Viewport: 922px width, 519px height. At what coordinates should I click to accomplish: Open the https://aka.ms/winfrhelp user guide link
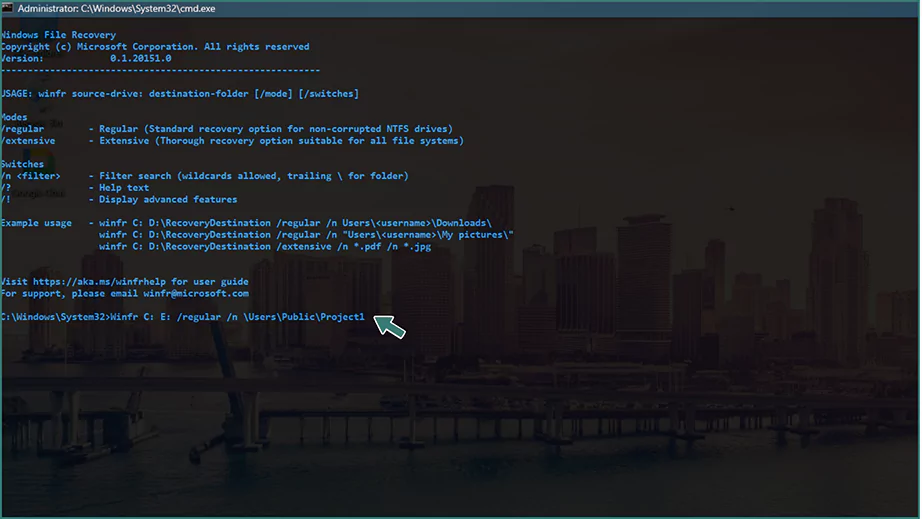tap(99, 282)
